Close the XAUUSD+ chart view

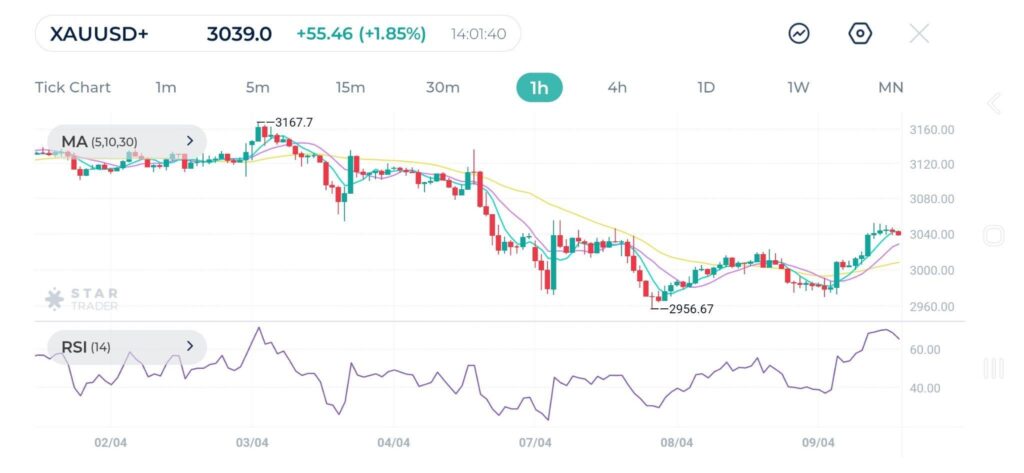tap(919, 33)
